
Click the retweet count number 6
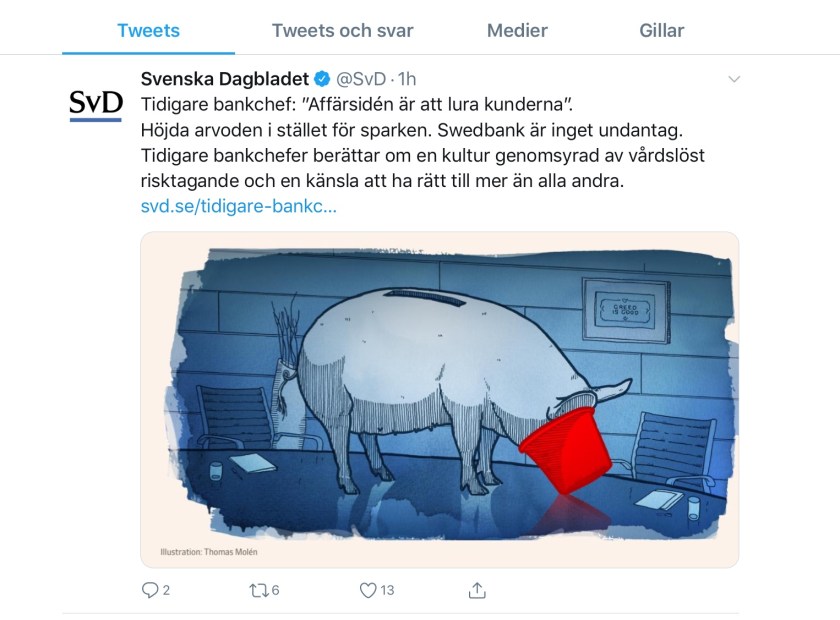275,590
